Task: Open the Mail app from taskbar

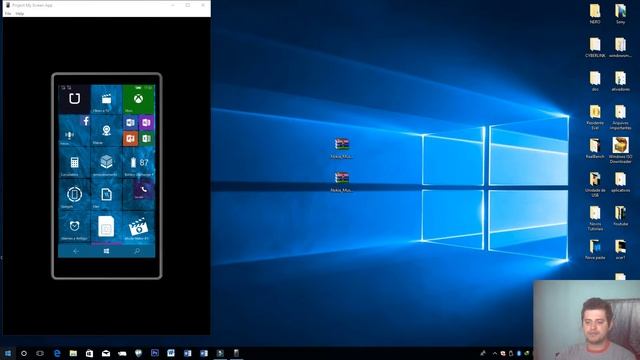Action: click(106, 353)
